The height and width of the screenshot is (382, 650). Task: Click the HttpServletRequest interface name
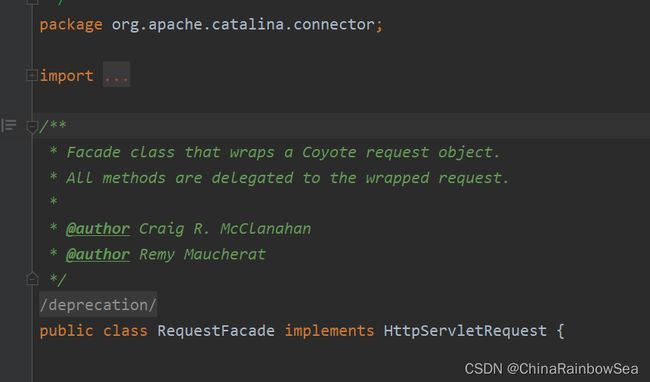pos(465,331)
